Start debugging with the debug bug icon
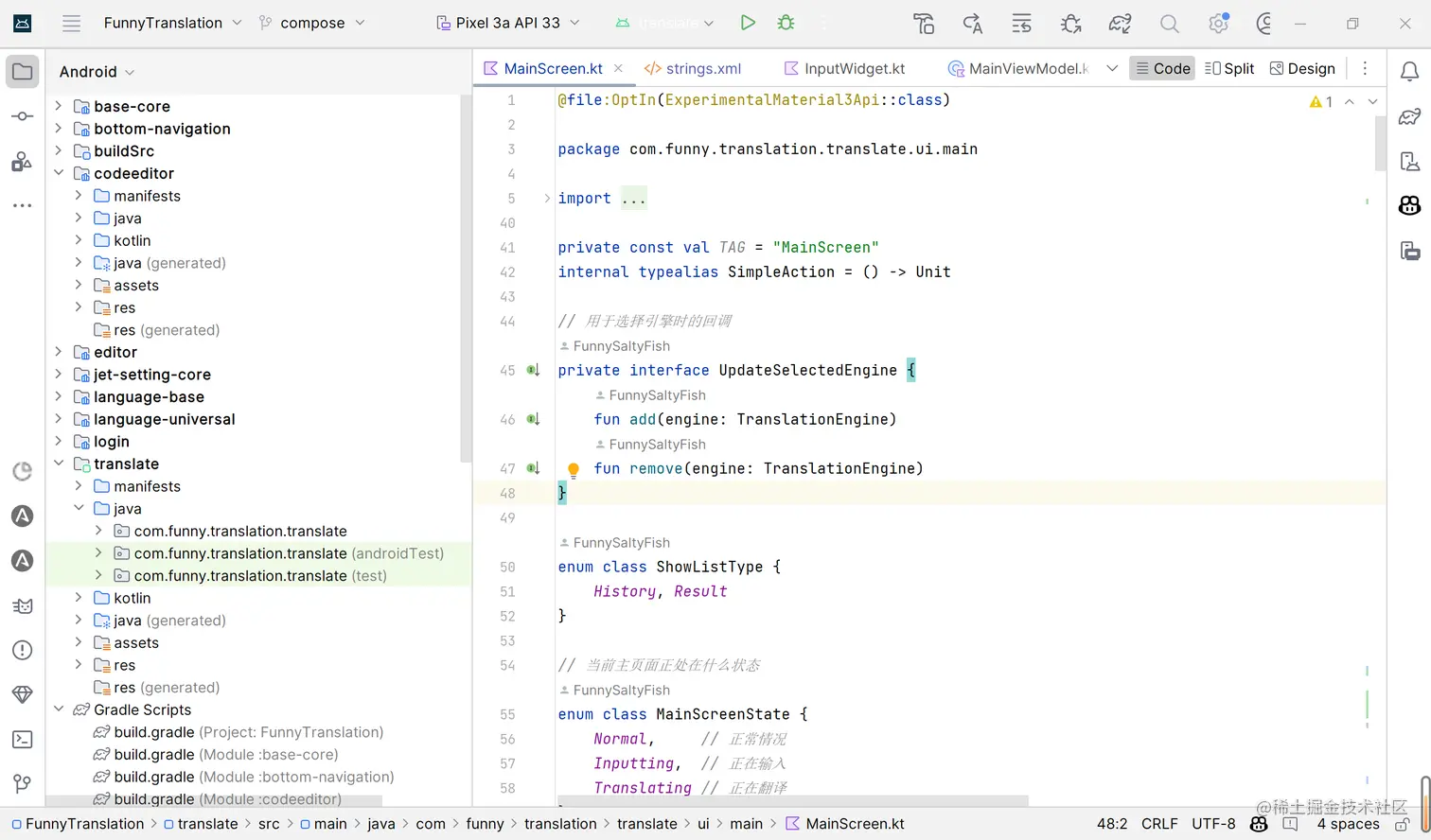 [786, 23]
